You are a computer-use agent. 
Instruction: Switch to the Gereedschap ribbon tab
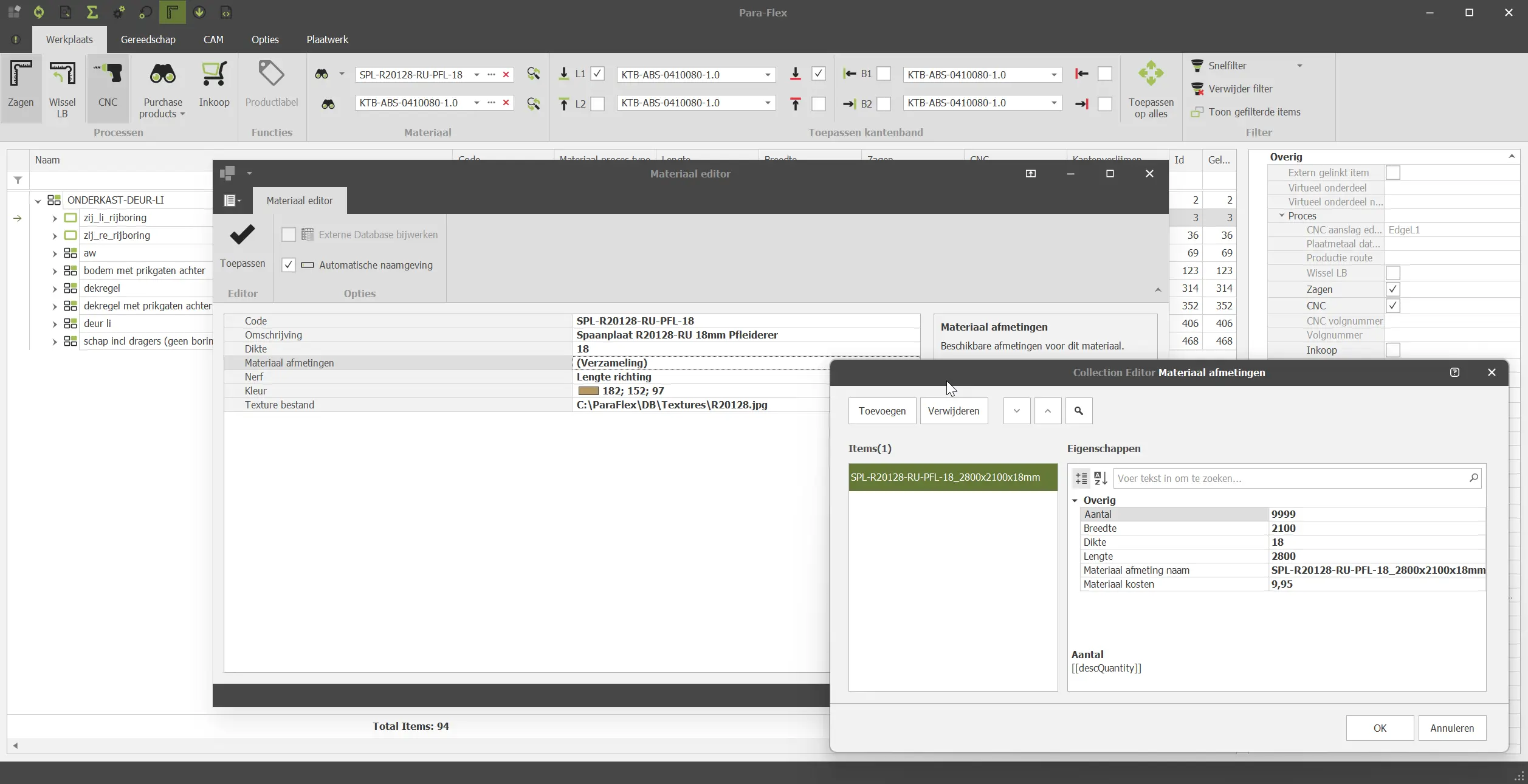pos(148,40)
